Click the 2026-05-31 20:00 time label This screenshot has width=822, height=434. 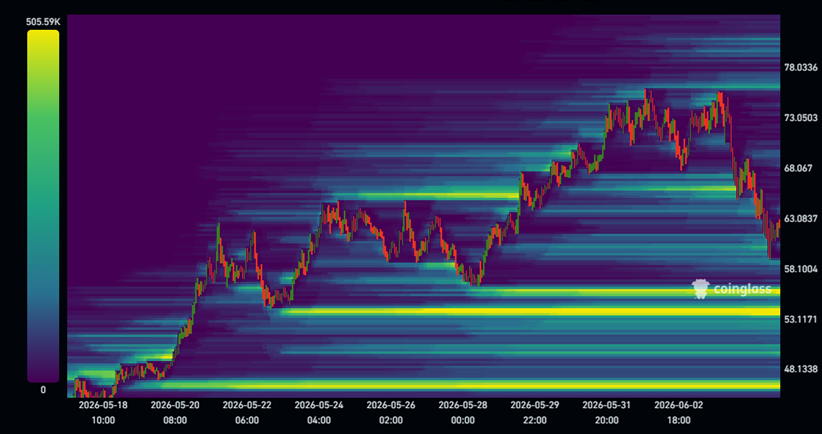pyautogui.click(x=607, y=413)
